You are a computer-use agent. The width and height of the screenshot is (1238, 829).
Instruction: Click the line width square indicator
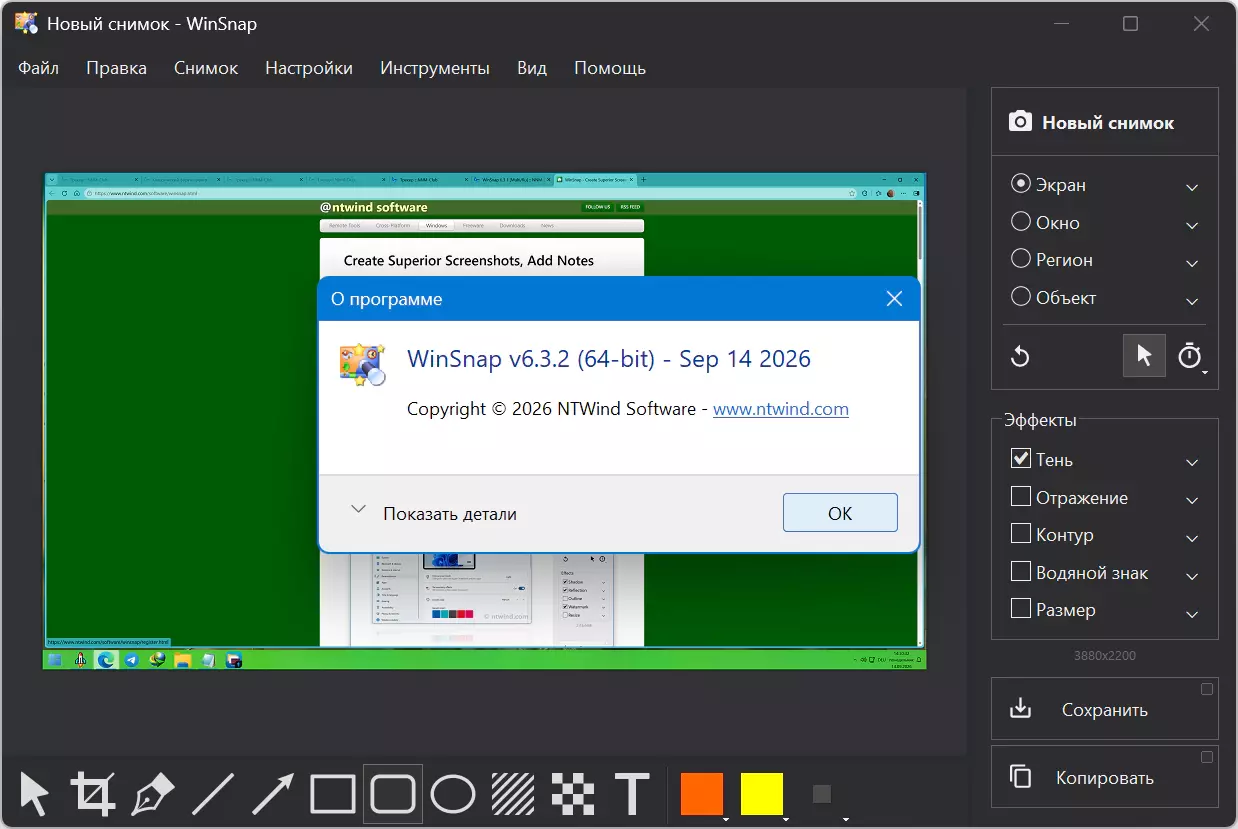[x=821, y=794]
